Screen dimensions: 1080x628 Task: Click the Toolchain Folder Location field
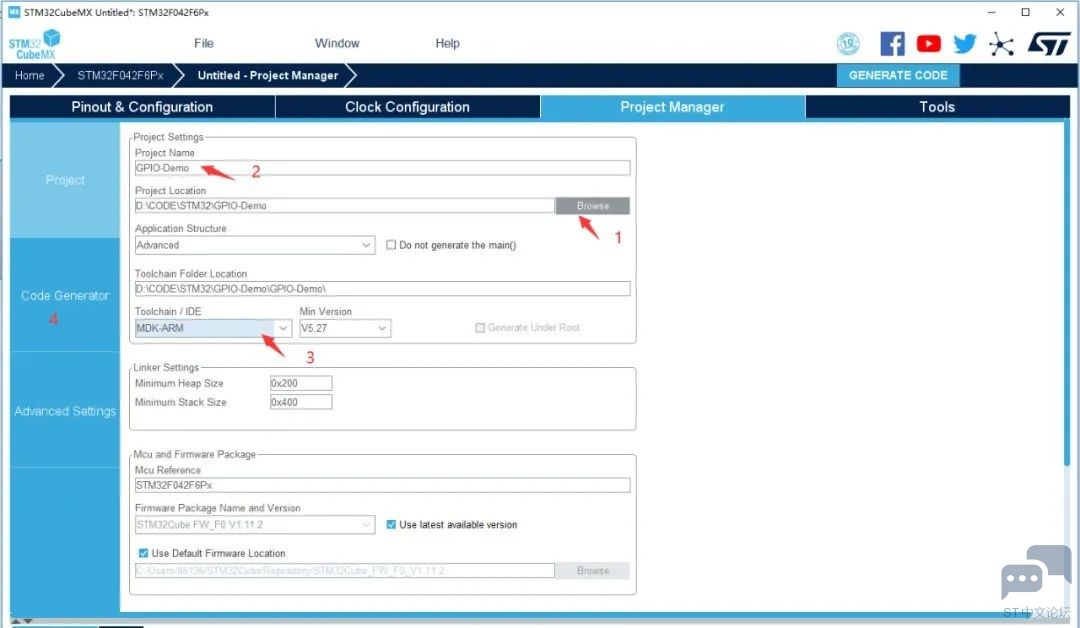382,289
